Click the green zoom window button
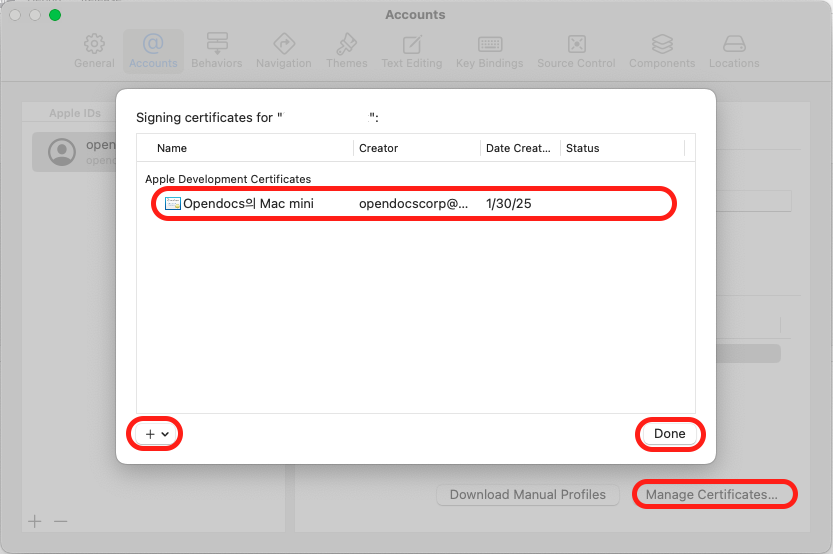Screen dimensions: 833x554 pyautogui.click(x=55, y=15)
